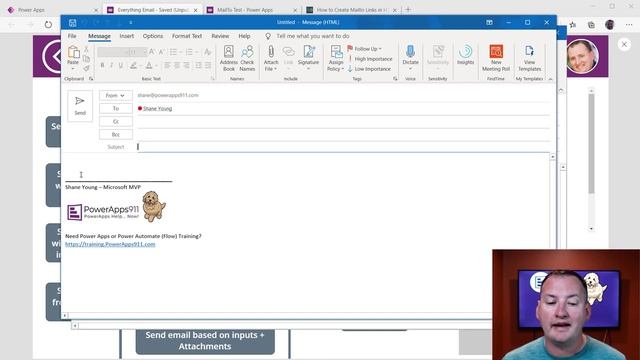Open the Format Text tab
Image resolution: width=640 pixels, height=360 pixels.
[187, 36]
